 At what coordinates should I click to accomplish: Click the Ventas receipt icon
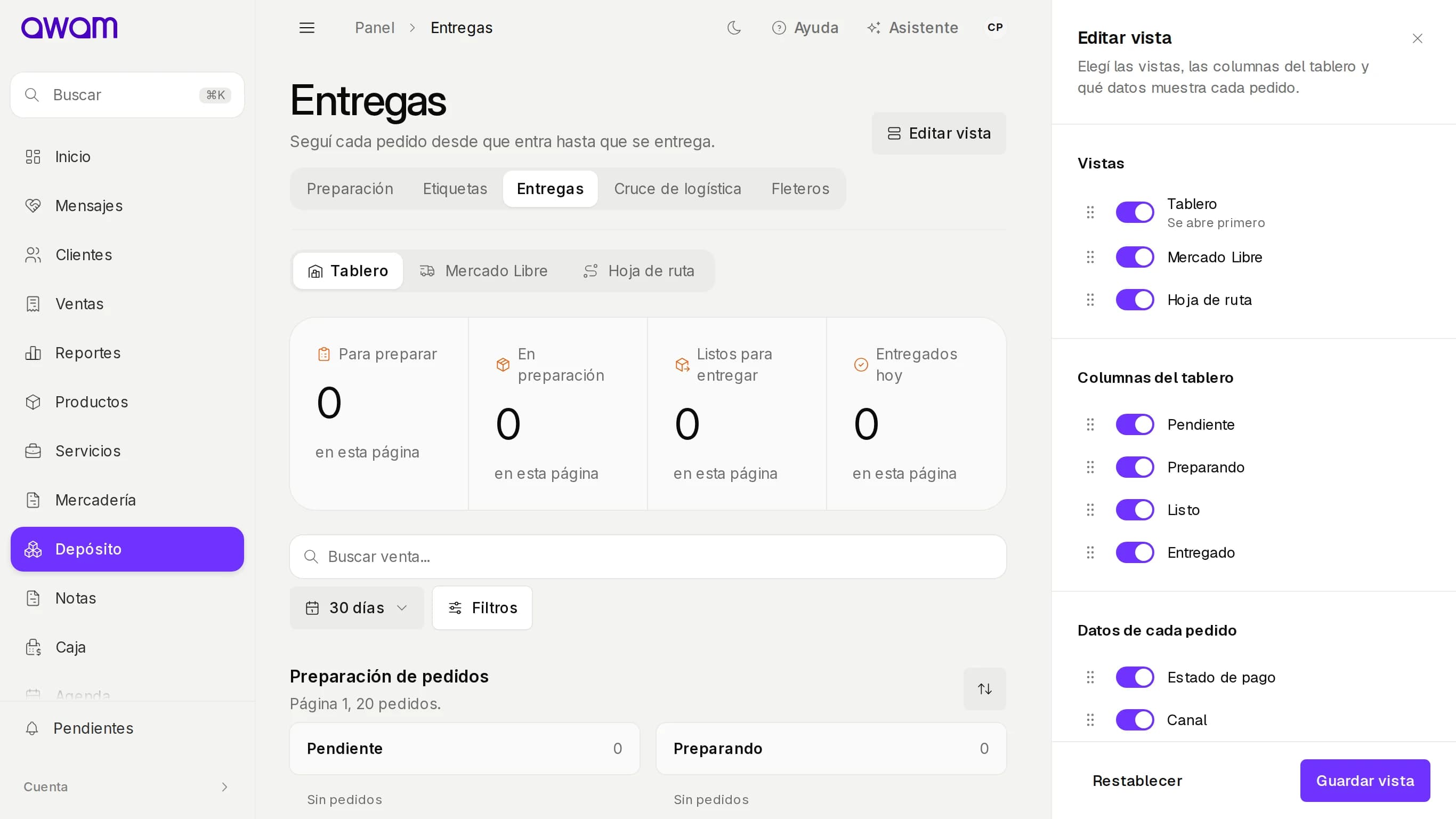(x=33, y=304)
